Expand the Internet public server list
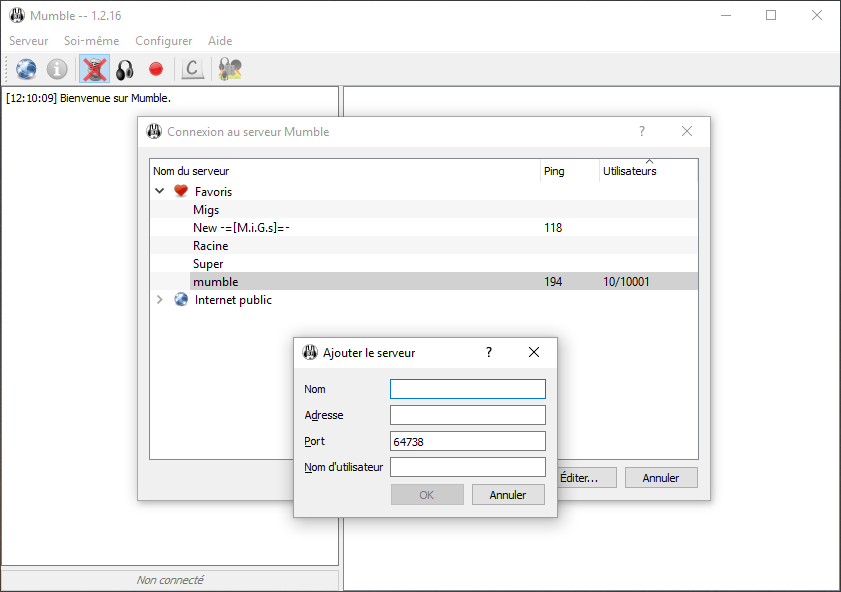The height and width of the screenshot is (592, 841). (x=160, y=300)
